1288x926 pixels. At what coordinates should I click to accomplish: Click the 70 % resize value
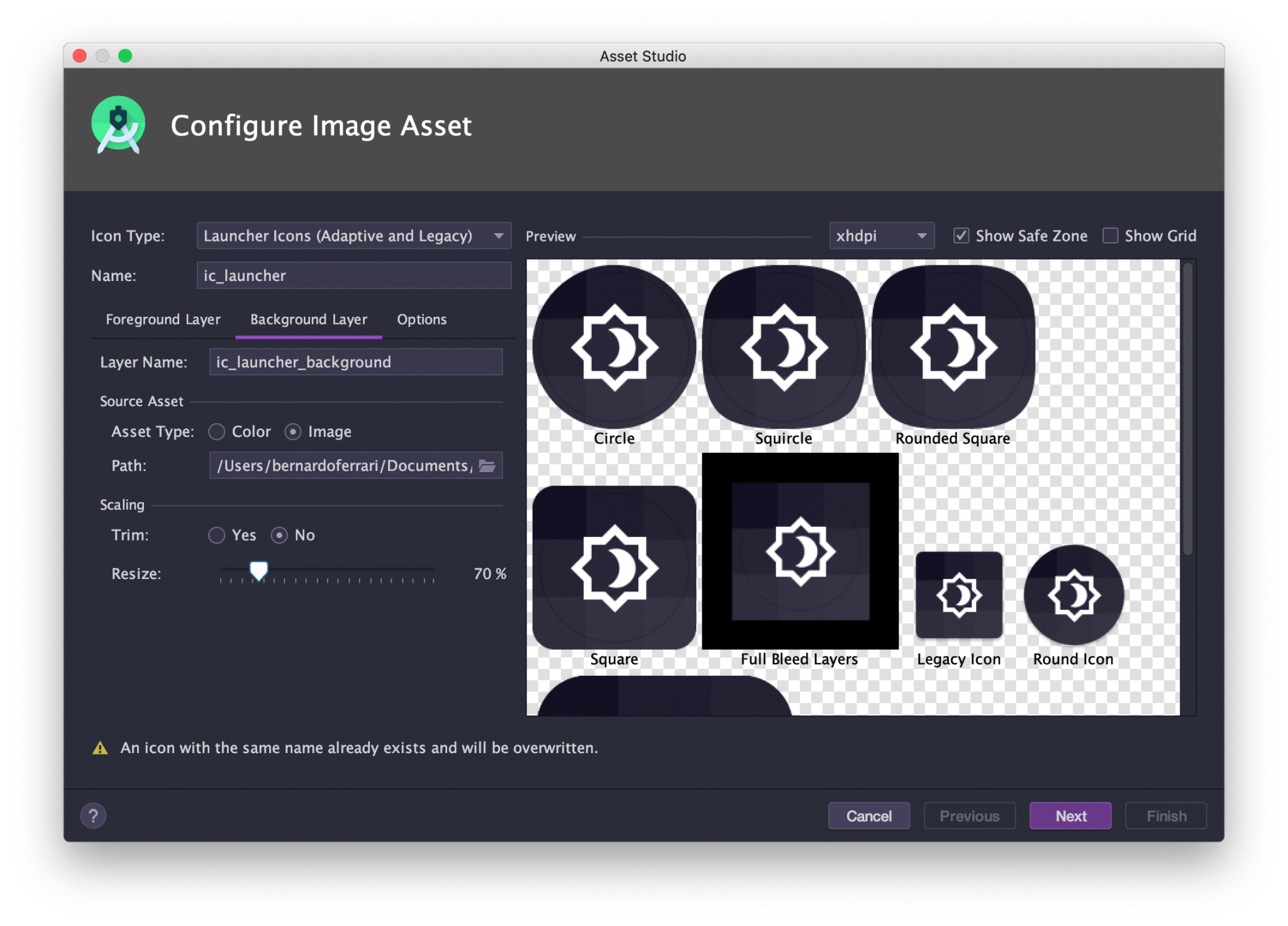[x=490, y=573]
